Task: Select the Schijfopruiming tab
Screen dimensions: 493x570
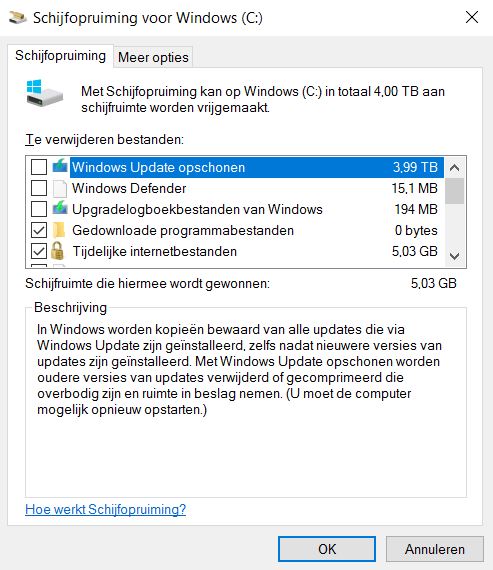Action: (x=60, y=56)
